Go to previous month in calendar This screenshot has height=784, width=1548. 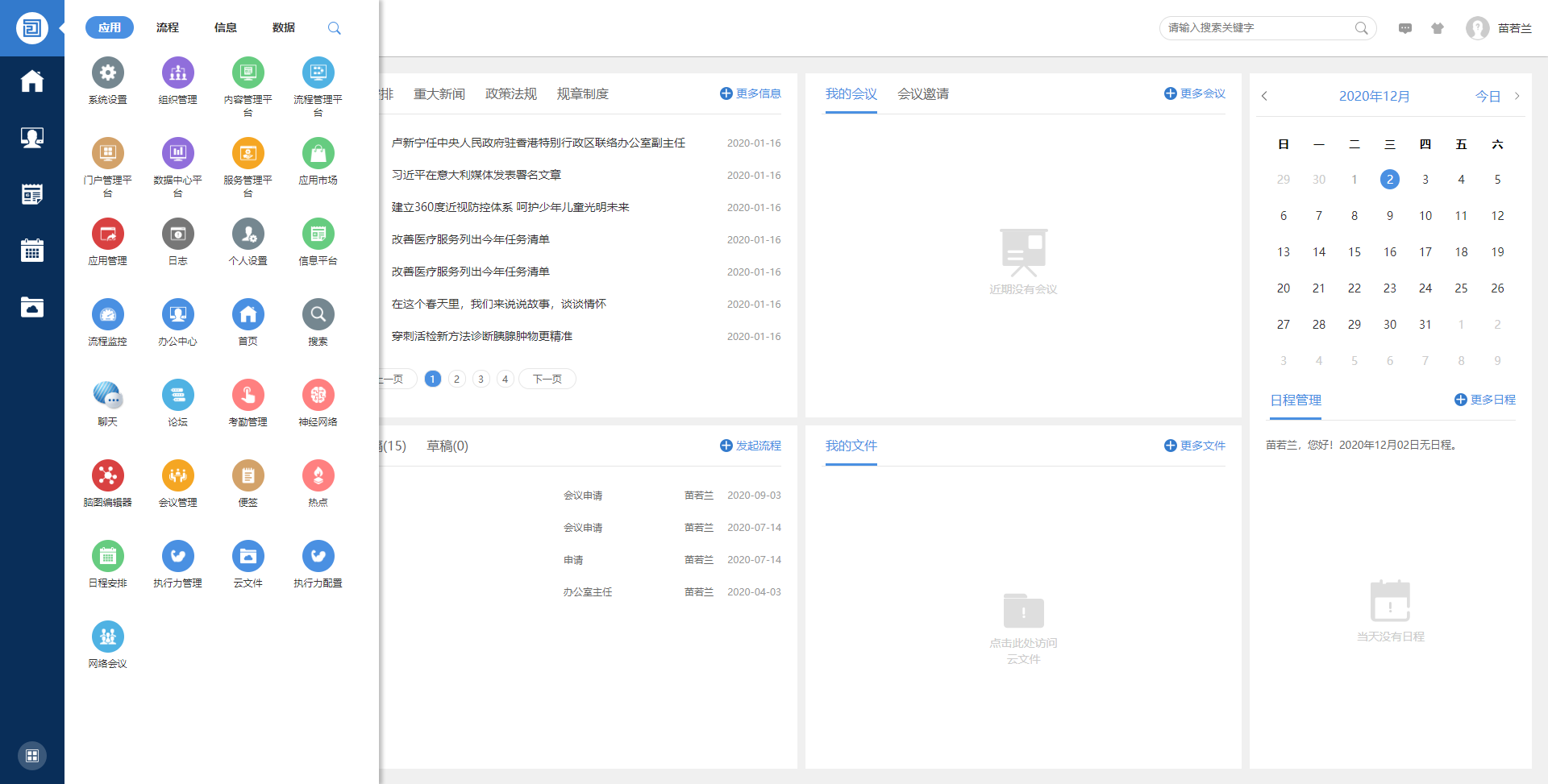[1264, 96]
